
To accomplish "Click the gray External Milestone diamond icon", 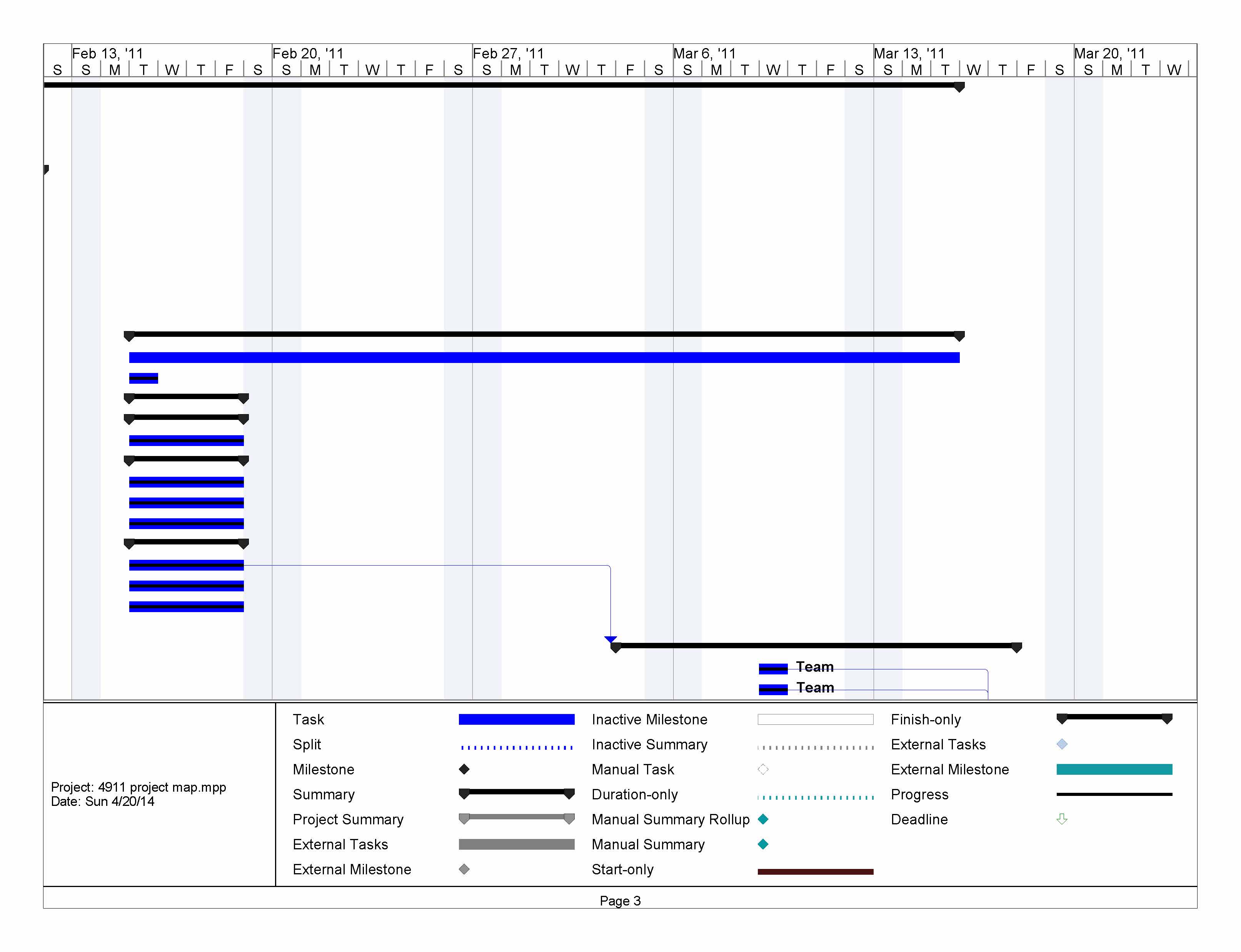I will point(464,869).
